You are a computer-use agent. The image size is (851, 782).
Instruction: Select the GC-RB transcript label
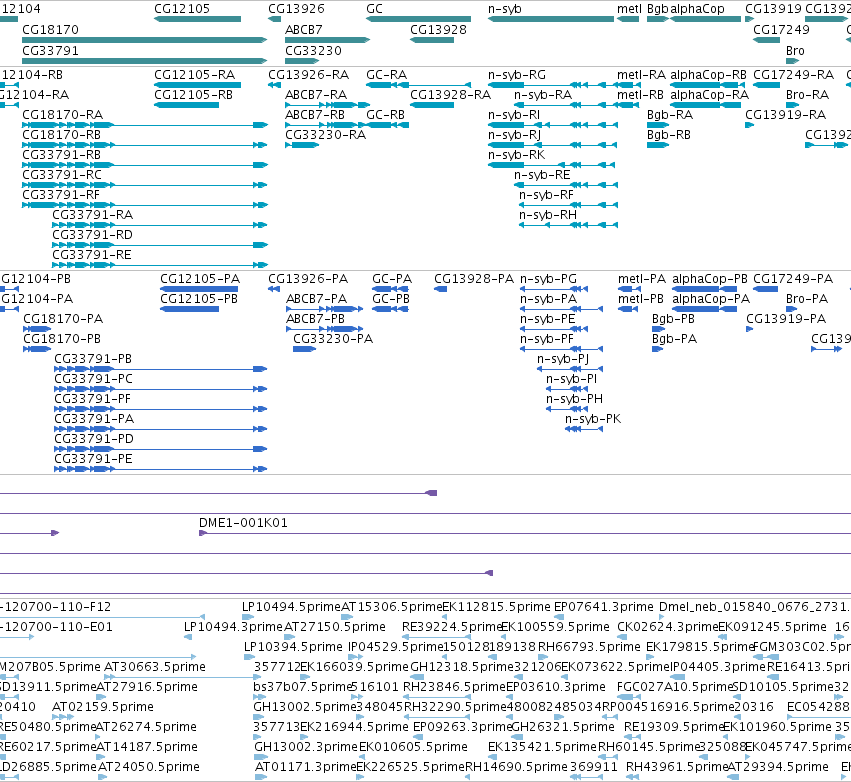point(385,115)
